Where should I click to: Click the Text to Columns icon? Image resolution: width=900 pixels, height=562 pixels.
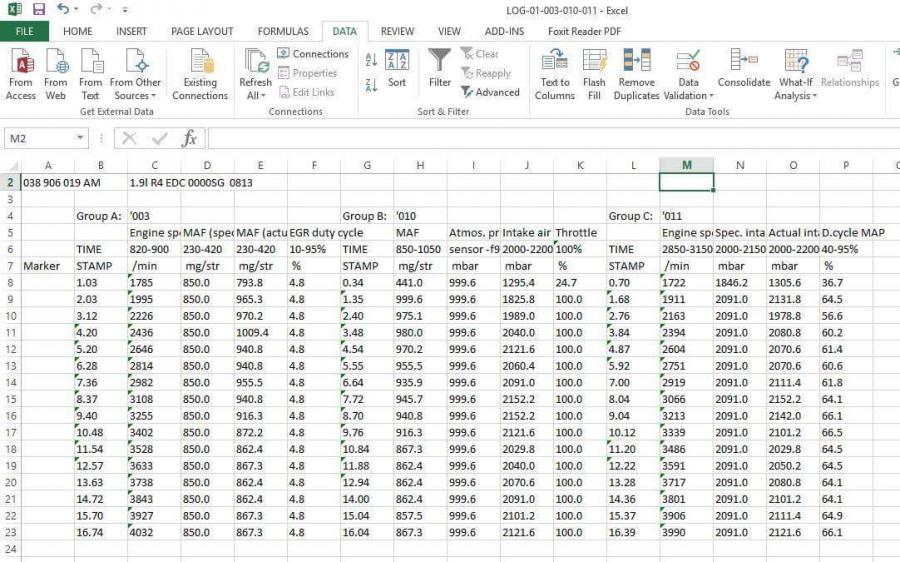click(x=555, y=62)
